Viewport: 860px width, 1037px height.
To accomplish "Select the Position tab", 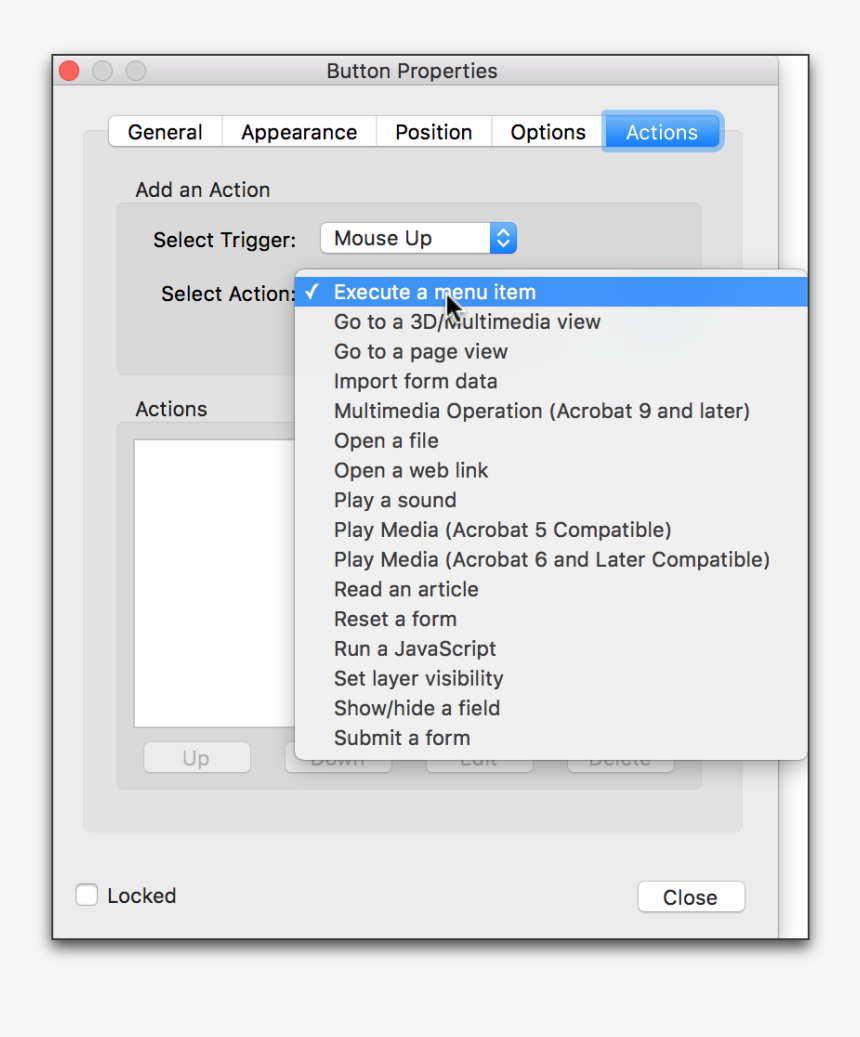I will (433, 132).
